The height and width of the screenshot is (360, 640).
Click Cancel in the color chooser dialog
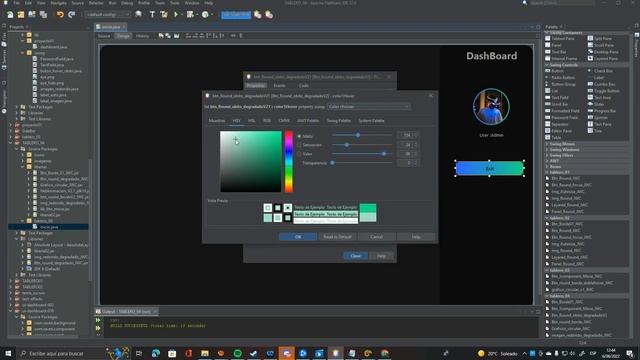point(376,237)
